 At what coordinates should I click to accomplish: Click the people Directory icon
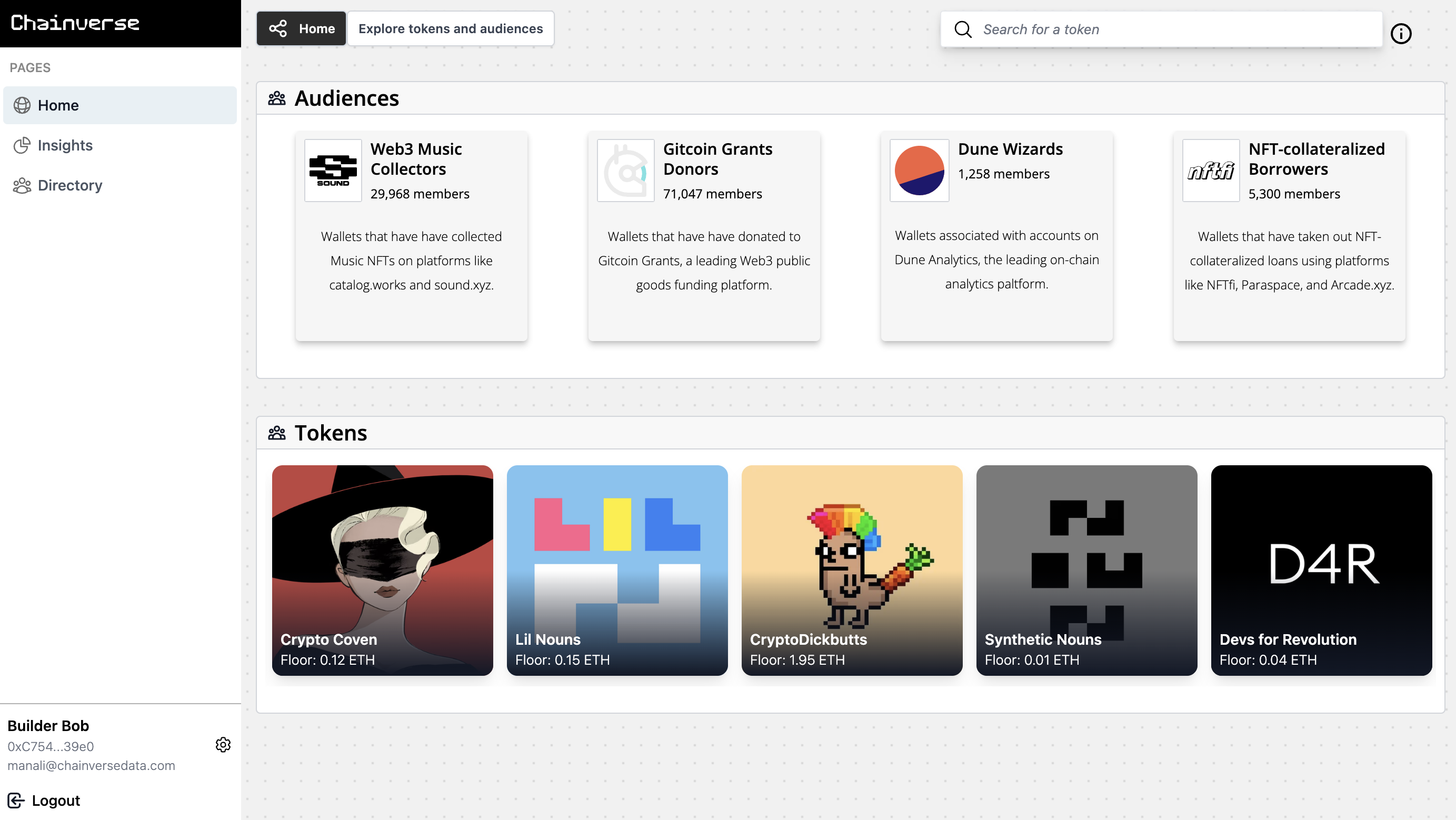(22, 185)
